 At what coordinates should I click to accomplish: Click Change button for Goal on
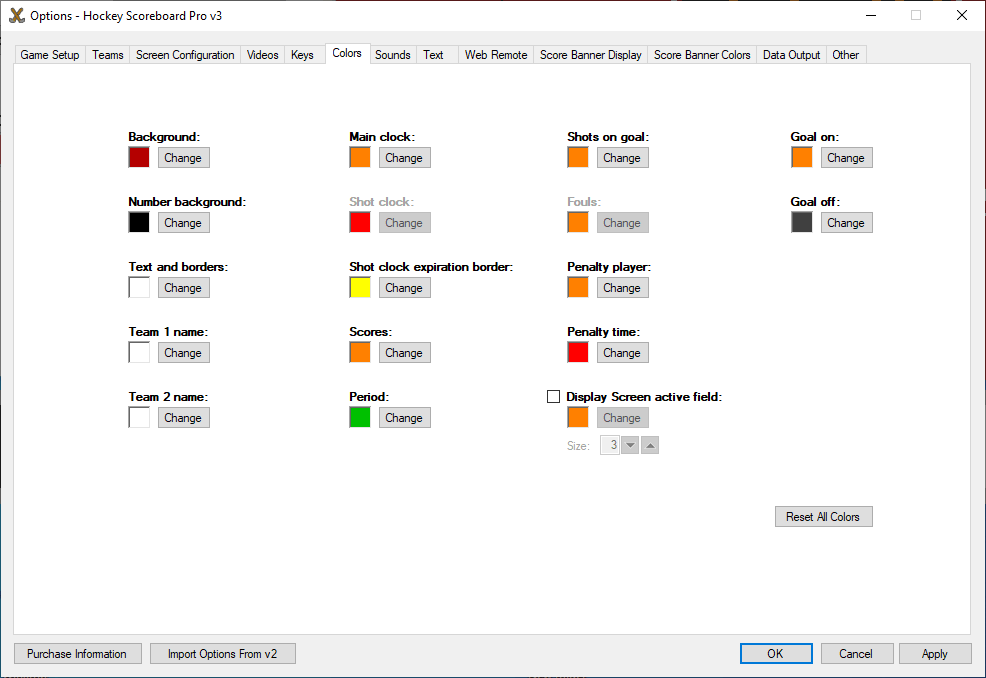tap(846, 157)
